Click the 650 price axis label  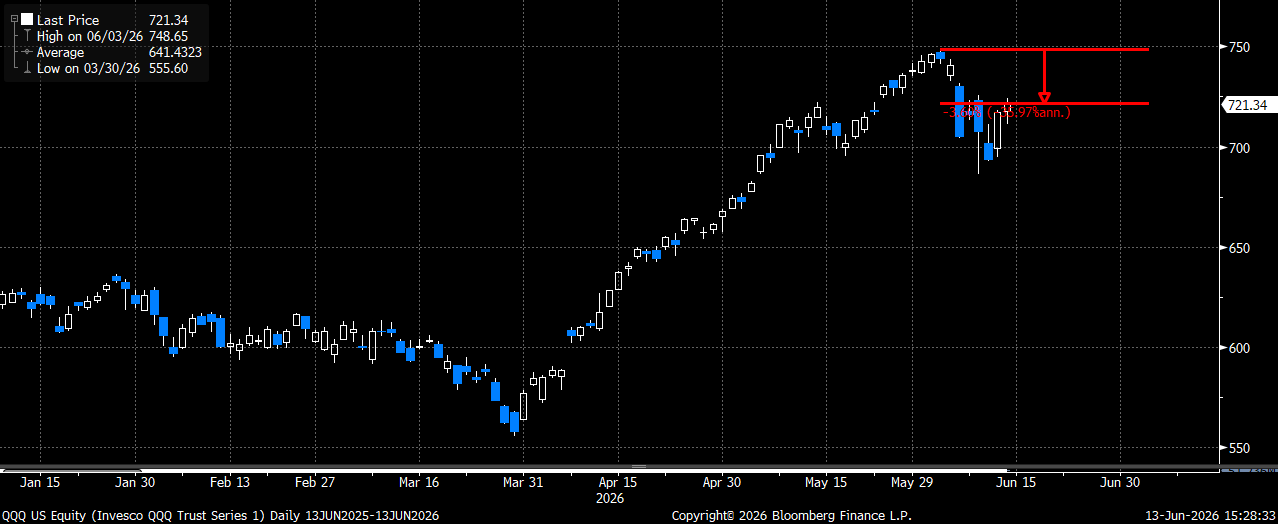click(1238, 247)
